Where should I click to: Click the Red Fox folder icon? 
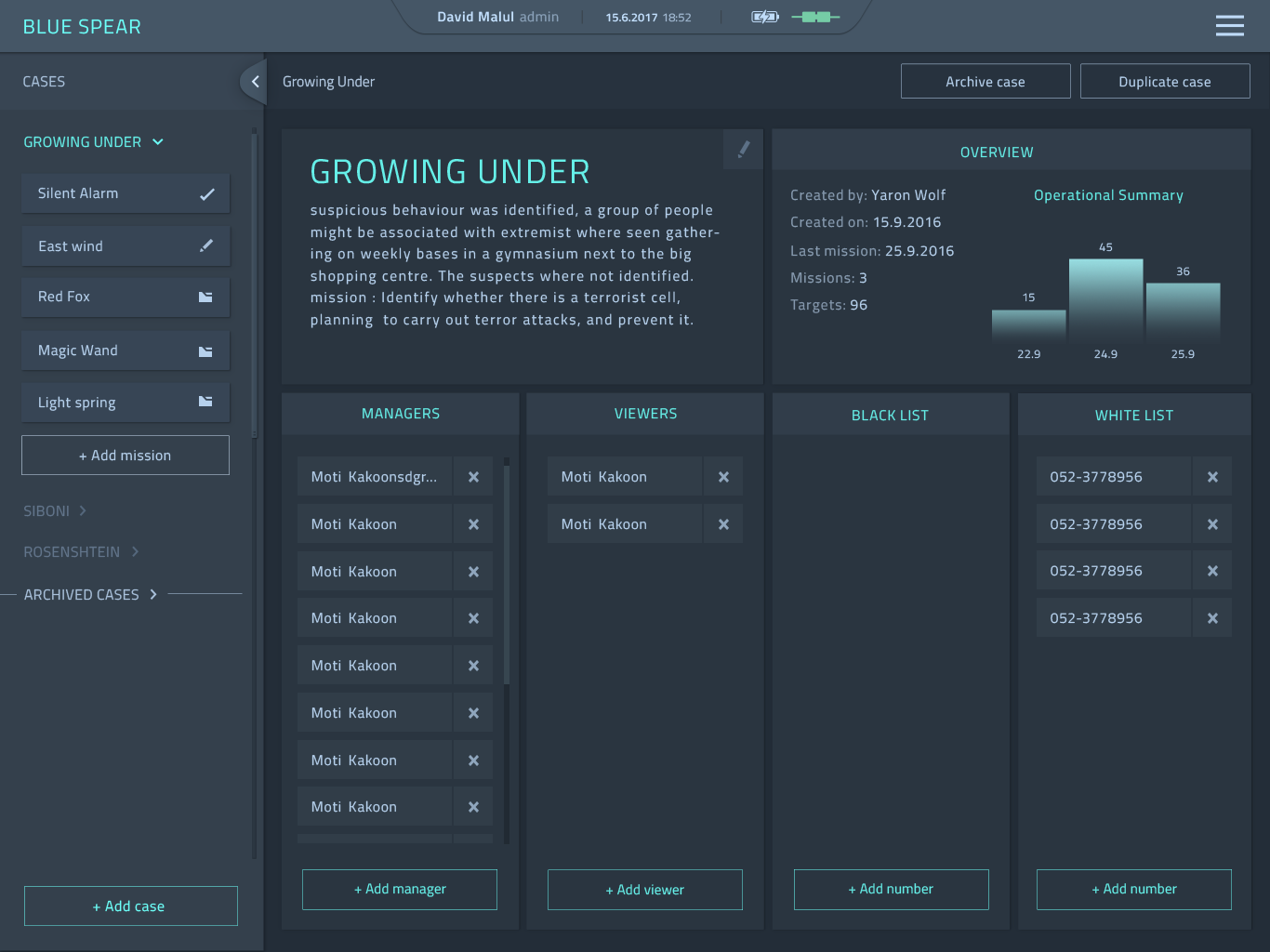205,297
